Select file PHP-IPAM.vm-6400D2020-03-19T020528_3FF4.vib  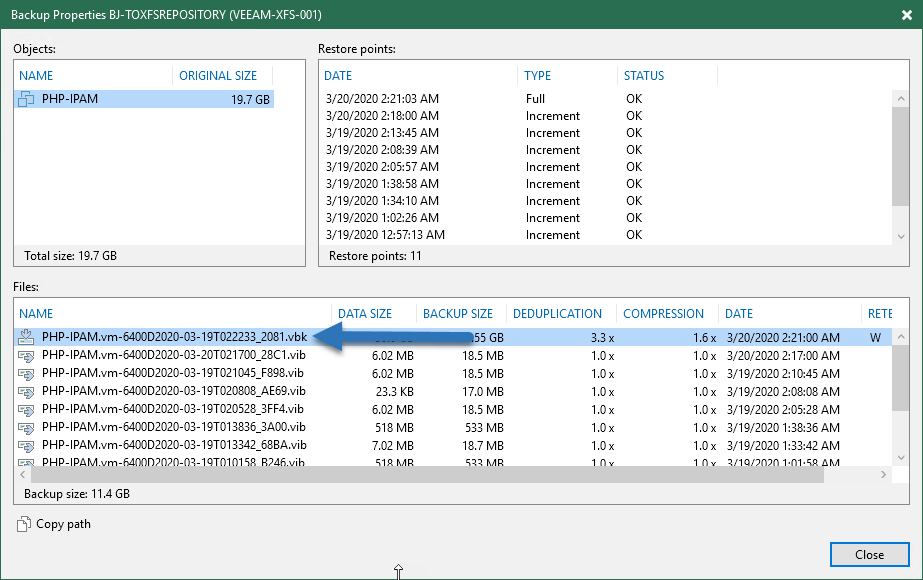(x=172, y=409)
